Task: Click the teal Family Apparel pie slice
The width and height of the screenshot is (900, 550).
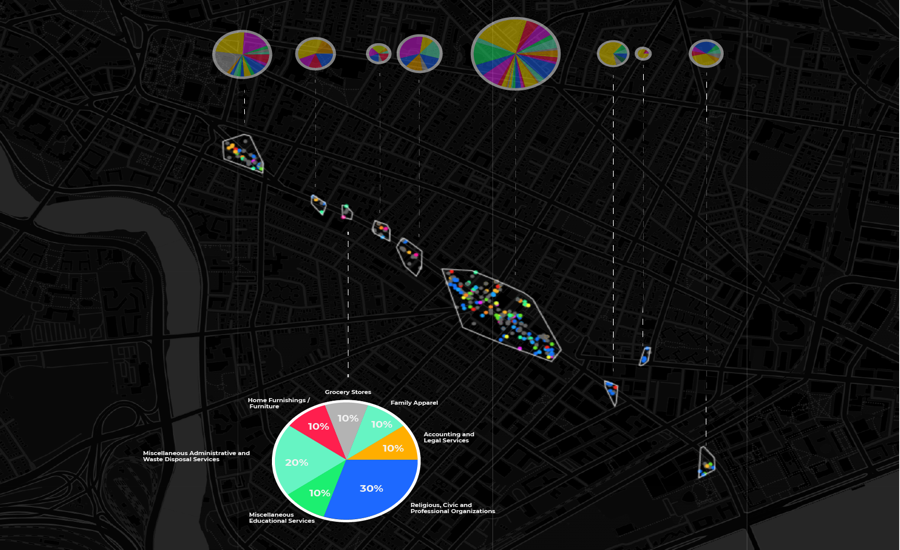Action: coord(380,423)
